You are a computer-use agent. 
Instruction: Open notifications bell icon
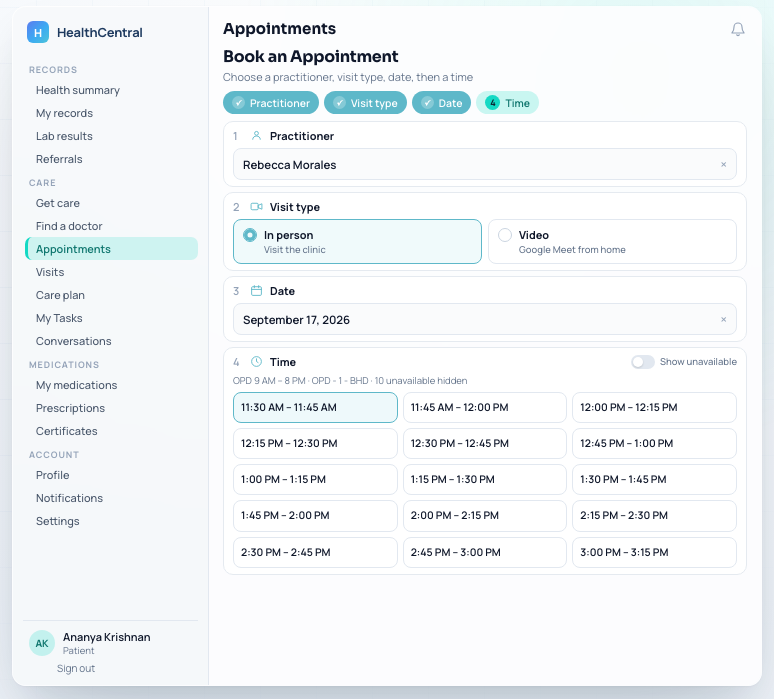click(737, 30)
